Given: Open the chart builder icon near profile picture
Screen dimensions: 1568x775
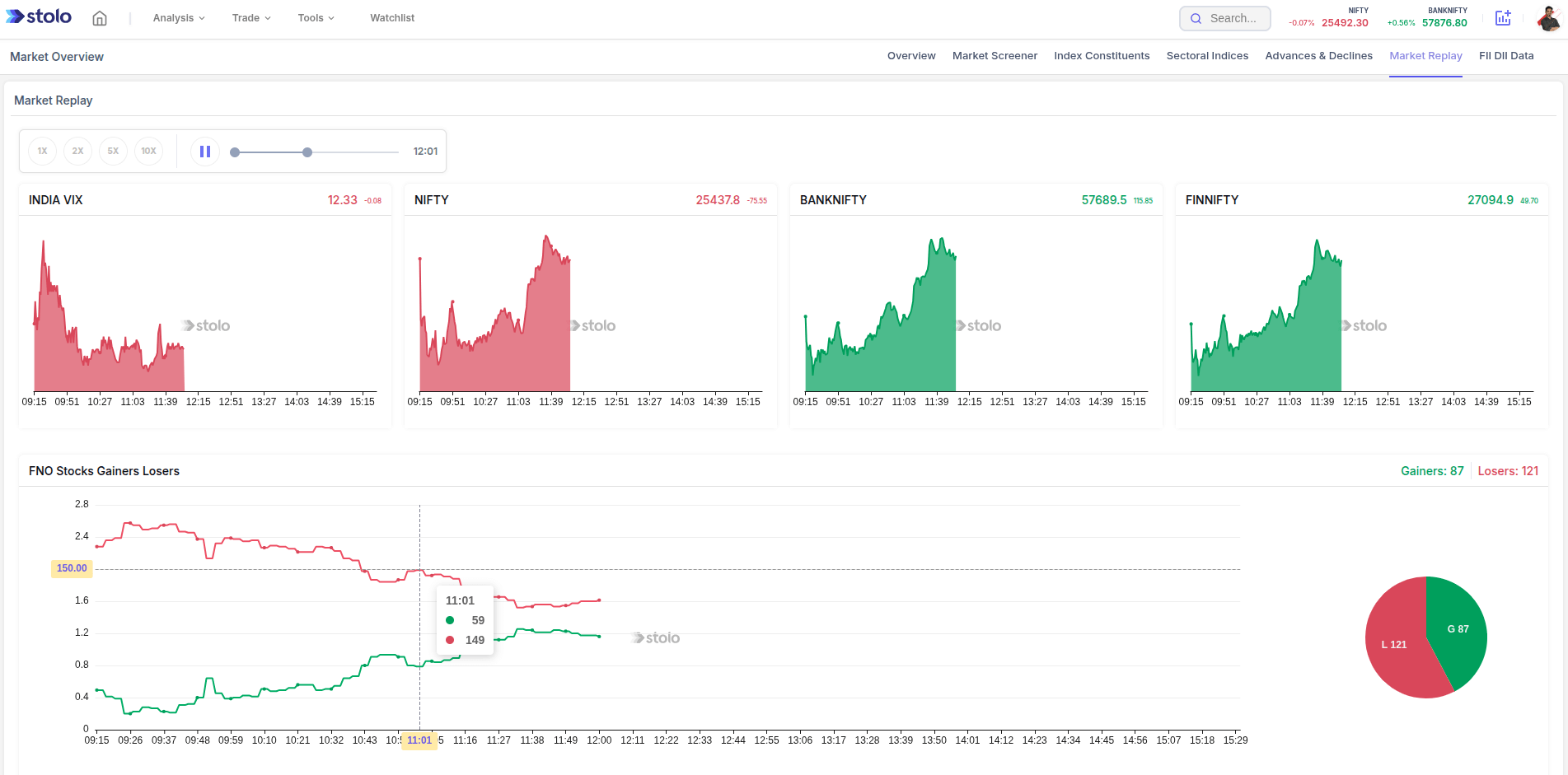Looking at the screenshot, I should pyautogui.click(x=1503, y=17).
